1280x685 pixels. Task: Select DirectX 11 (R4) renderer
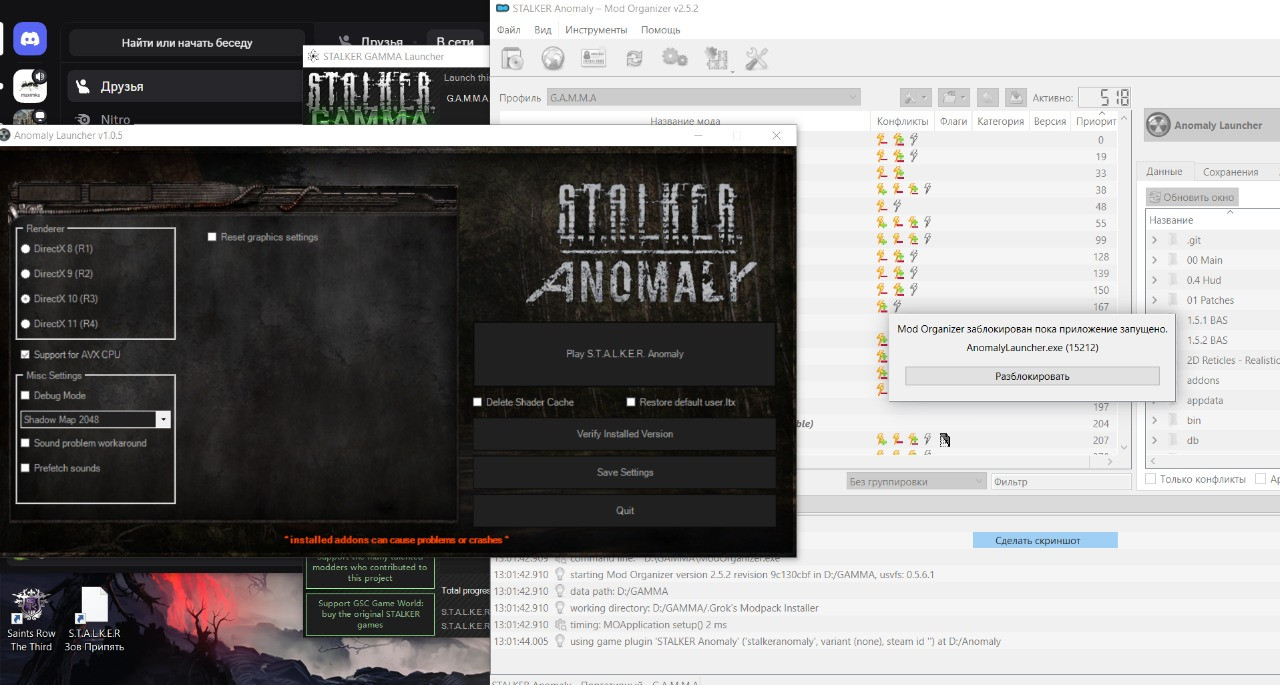click(26, 324)
